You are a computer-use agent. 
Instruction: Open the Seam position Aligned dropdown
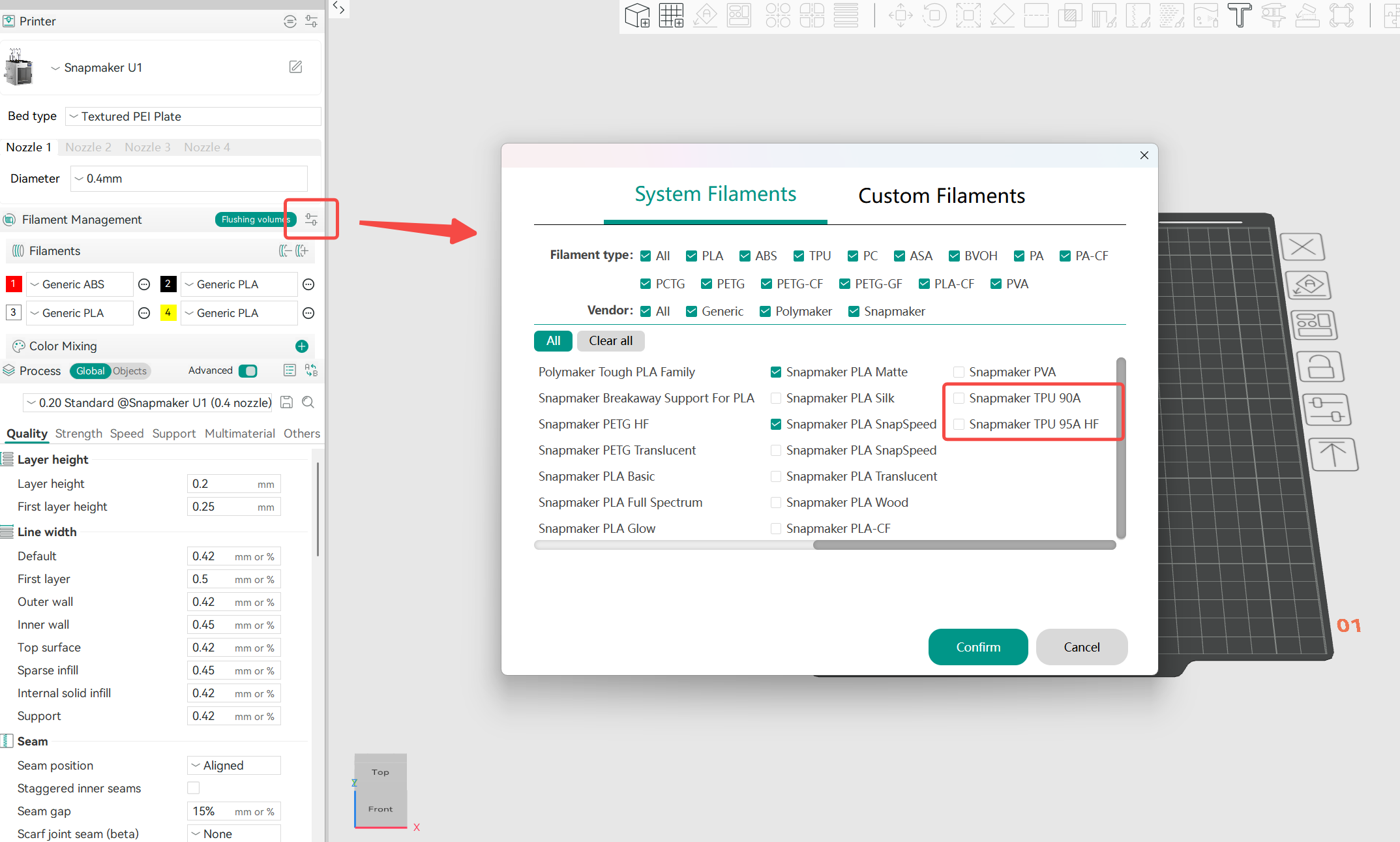pos(234,765)
